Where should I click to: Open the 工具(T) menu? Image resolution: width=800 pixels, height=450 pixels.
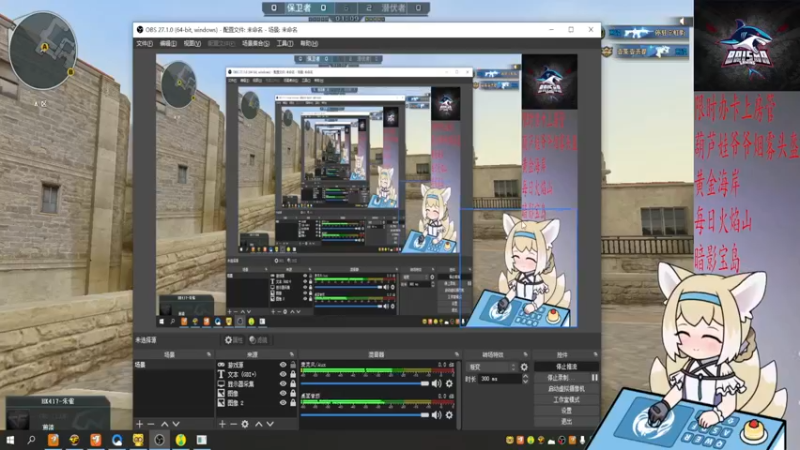285,44
